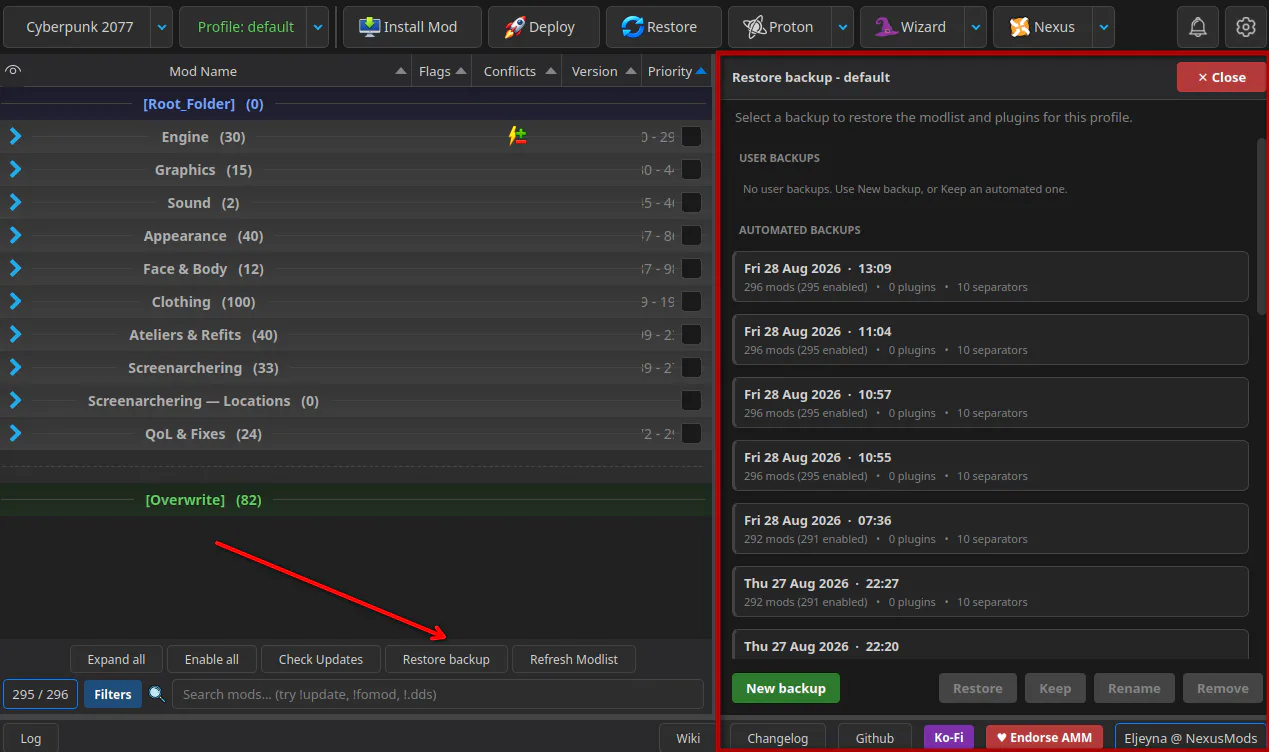Screen dimensions: 1269x752
Task: Click the Deploy button
Action: point(544,27)
